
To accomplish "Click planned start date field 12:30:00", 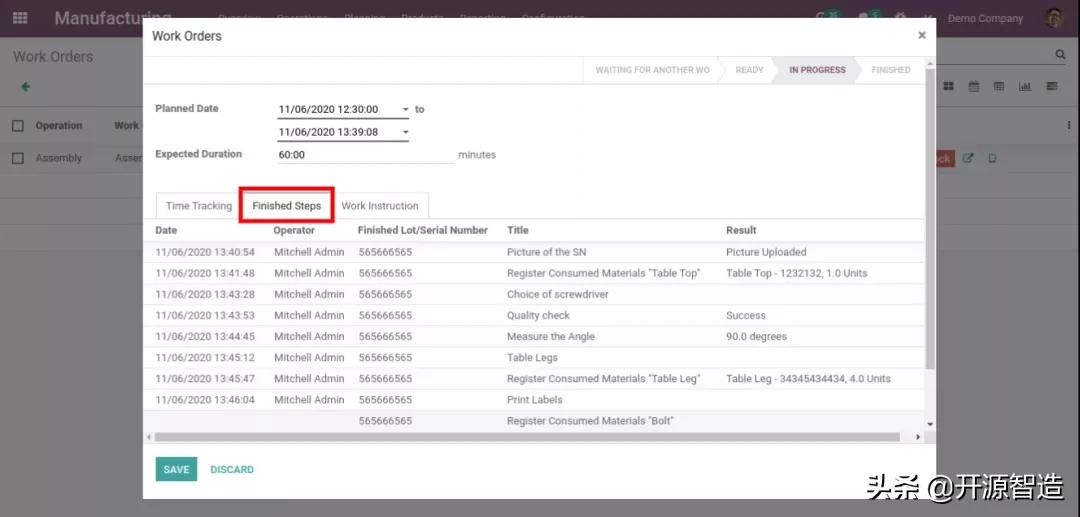I will click(343, 109).
